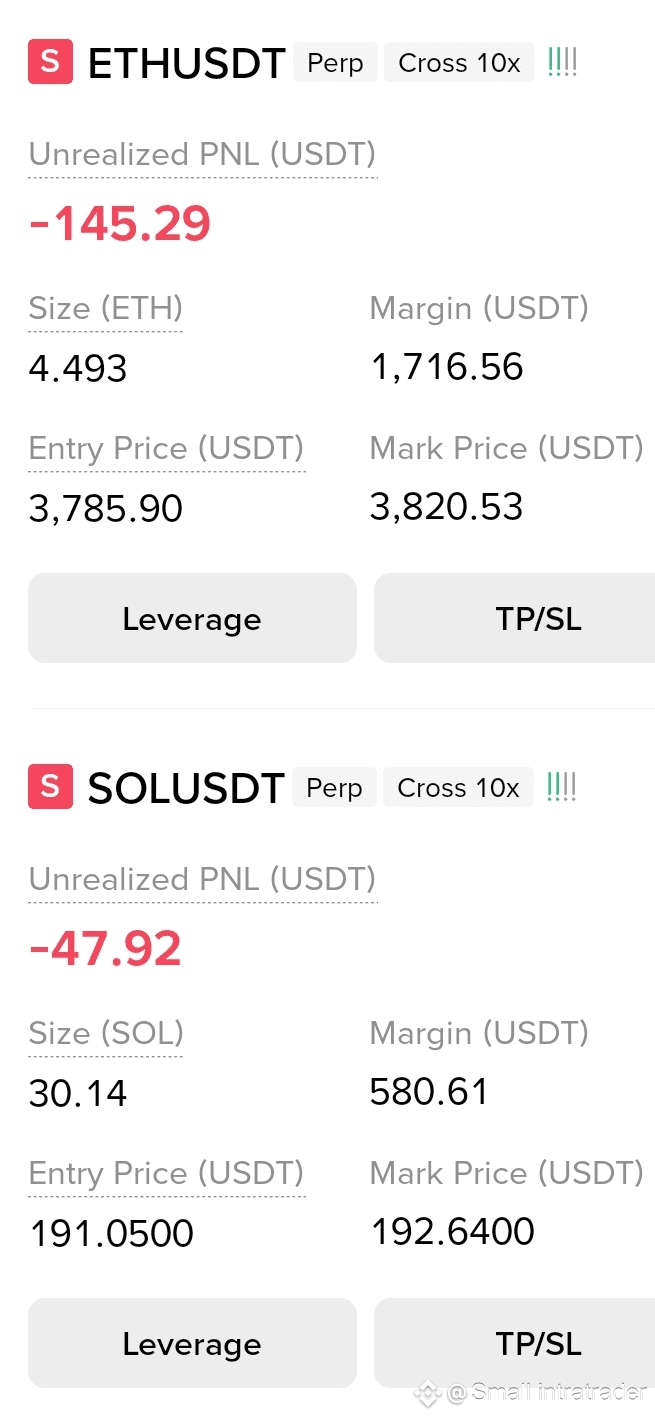Tap the SOLUSDT Cross 10x tag
Viewport: 655px width, 1419px height.
tap(459, 788)
